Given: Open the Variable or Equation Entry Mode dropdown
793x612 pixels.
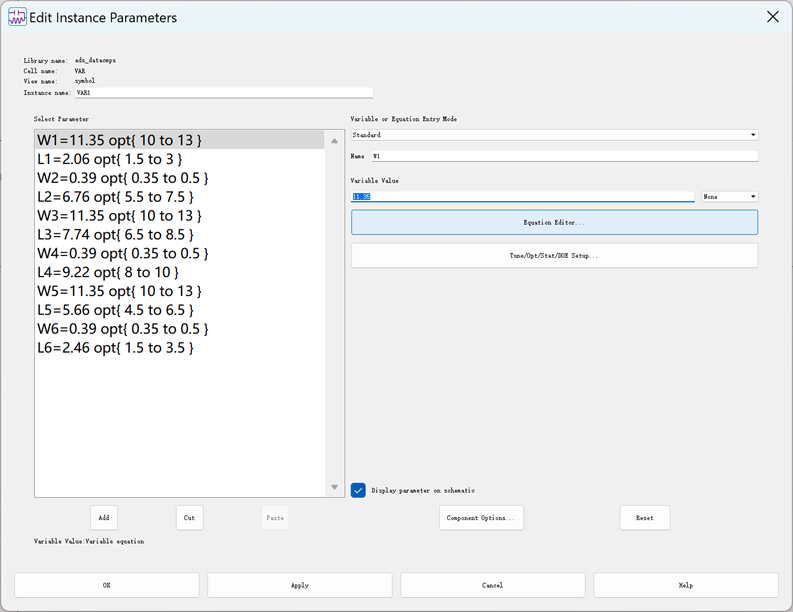Looking at the screenshot, I should pyautogui.click(x=554, y=135).
